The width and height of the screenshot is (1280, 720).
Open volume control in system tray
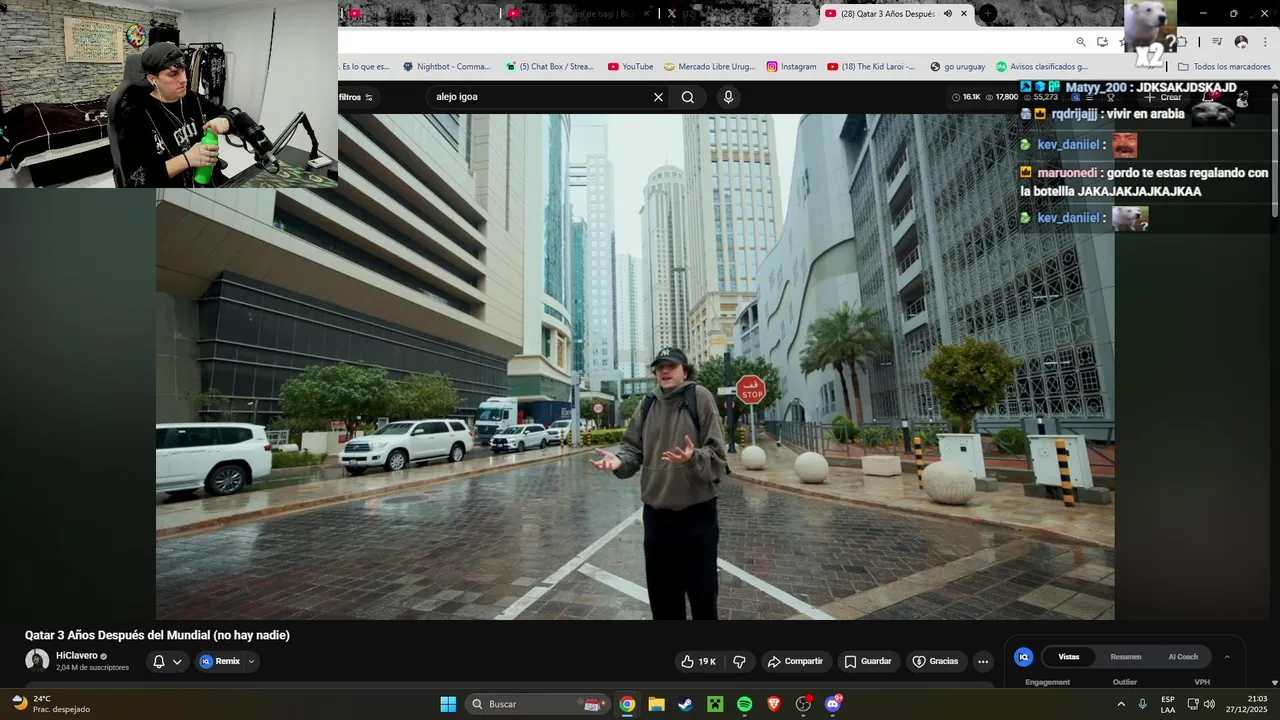(x=1209, y=704)
